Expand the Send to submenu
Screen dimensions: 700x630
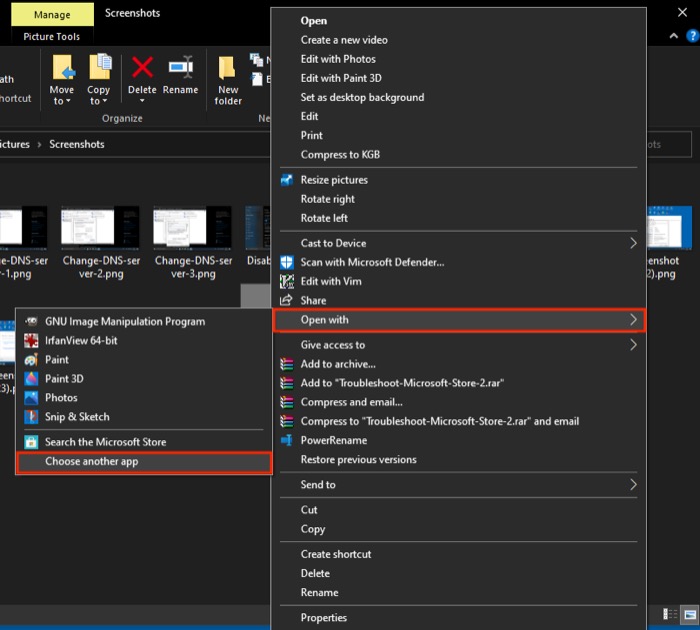[633, 485]
